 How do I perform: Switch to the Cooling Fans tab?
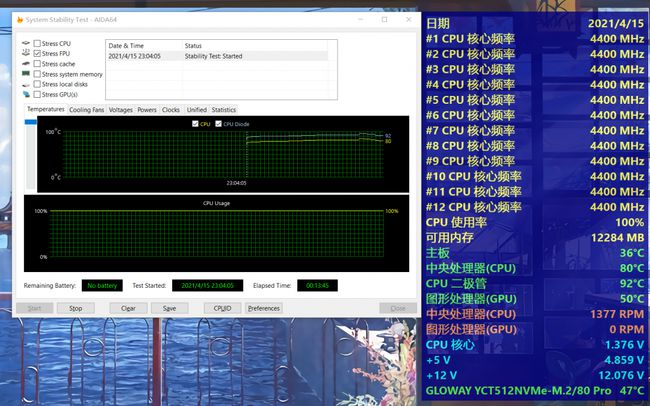pos(86,110)
